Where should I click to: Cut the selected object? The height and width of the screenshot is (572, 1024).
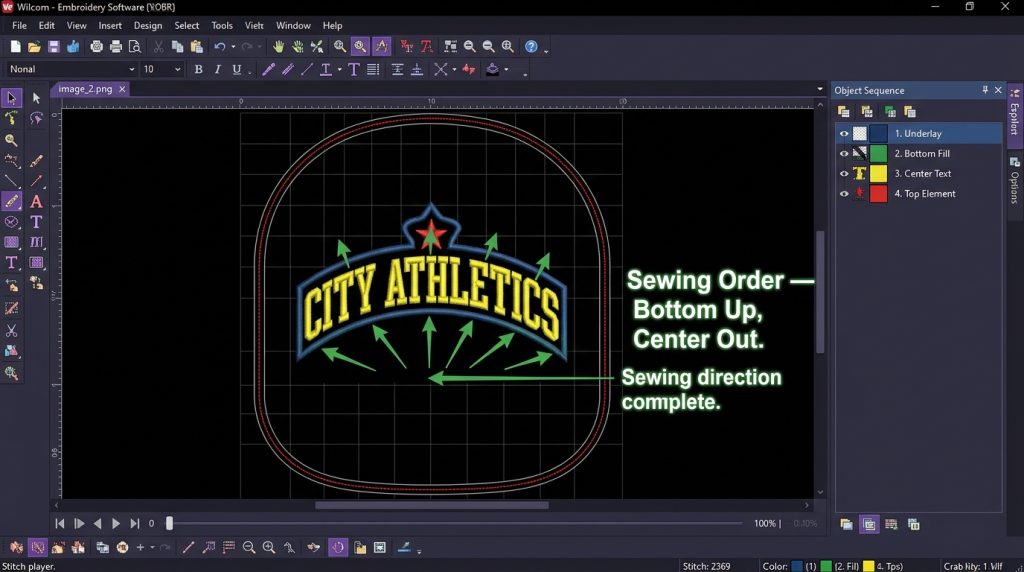coord(158,46)
